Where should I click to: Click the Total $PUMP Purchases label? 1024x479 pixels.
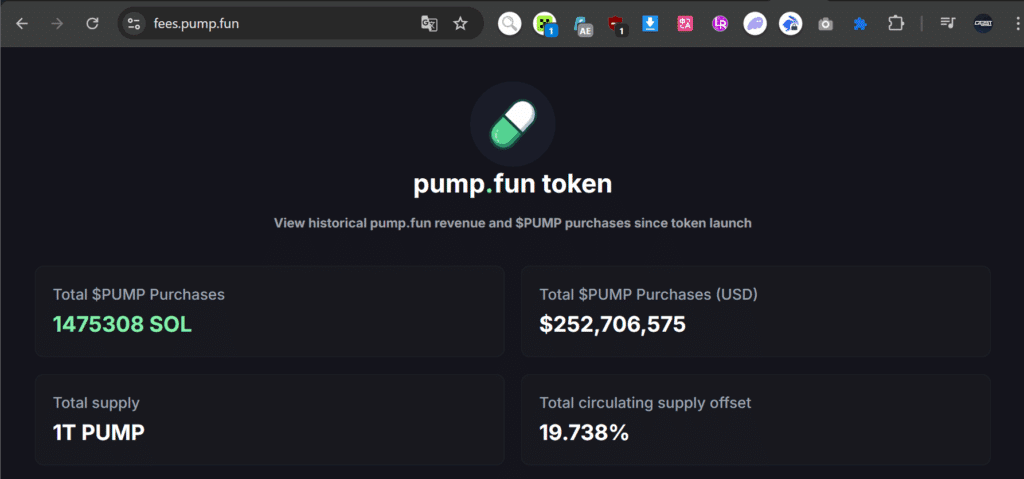138,295
